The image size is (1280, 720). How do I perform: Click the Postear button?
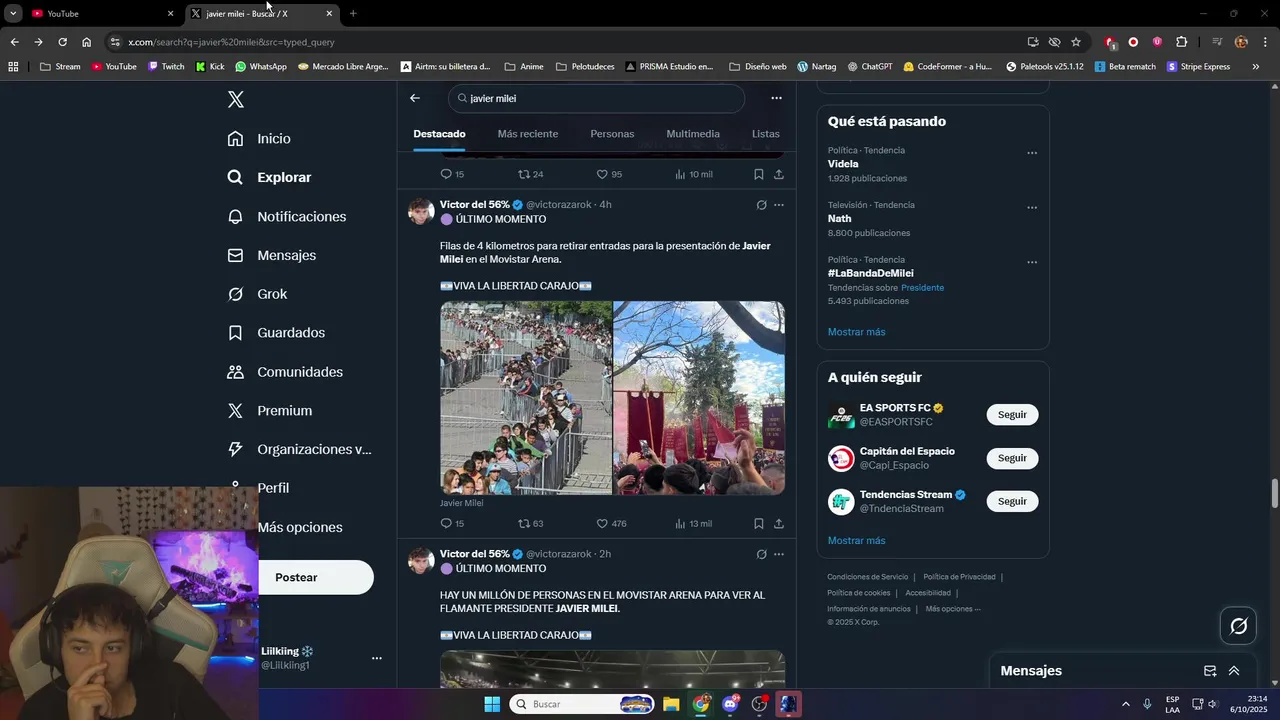[316, 577]
